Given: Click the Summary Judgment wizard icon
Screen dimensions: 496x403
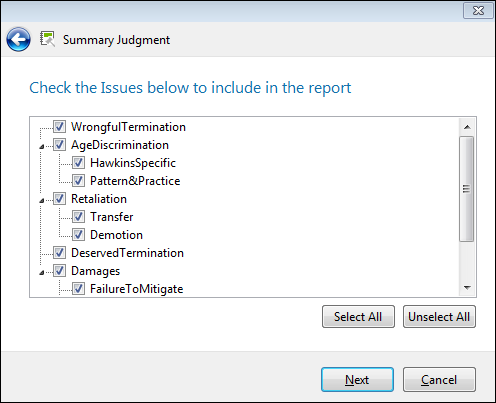Looking at the screenshot, I should coord(47,39).
